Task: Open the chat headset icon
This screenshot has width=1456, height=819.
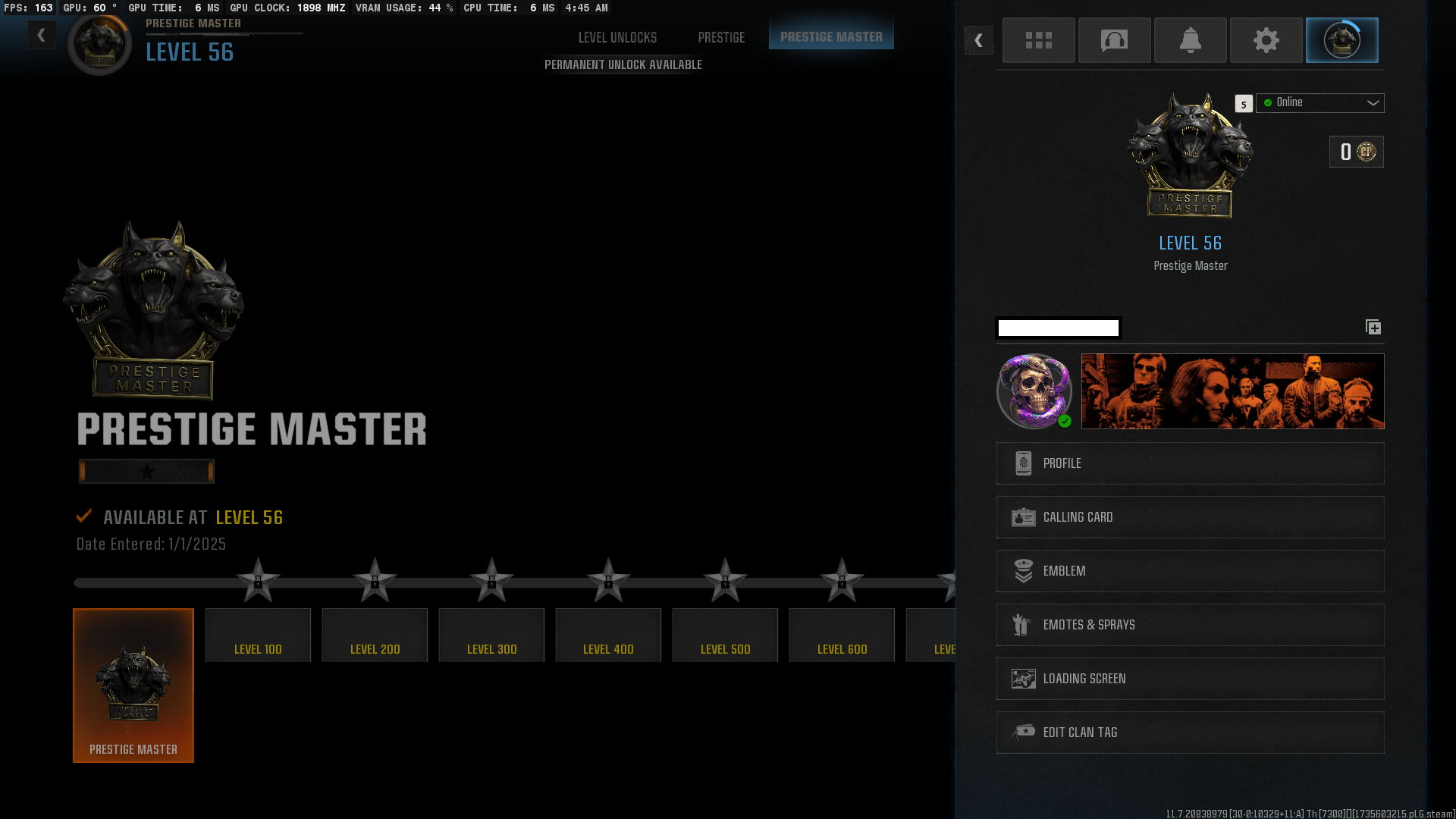Action: tap(1114, 40)
